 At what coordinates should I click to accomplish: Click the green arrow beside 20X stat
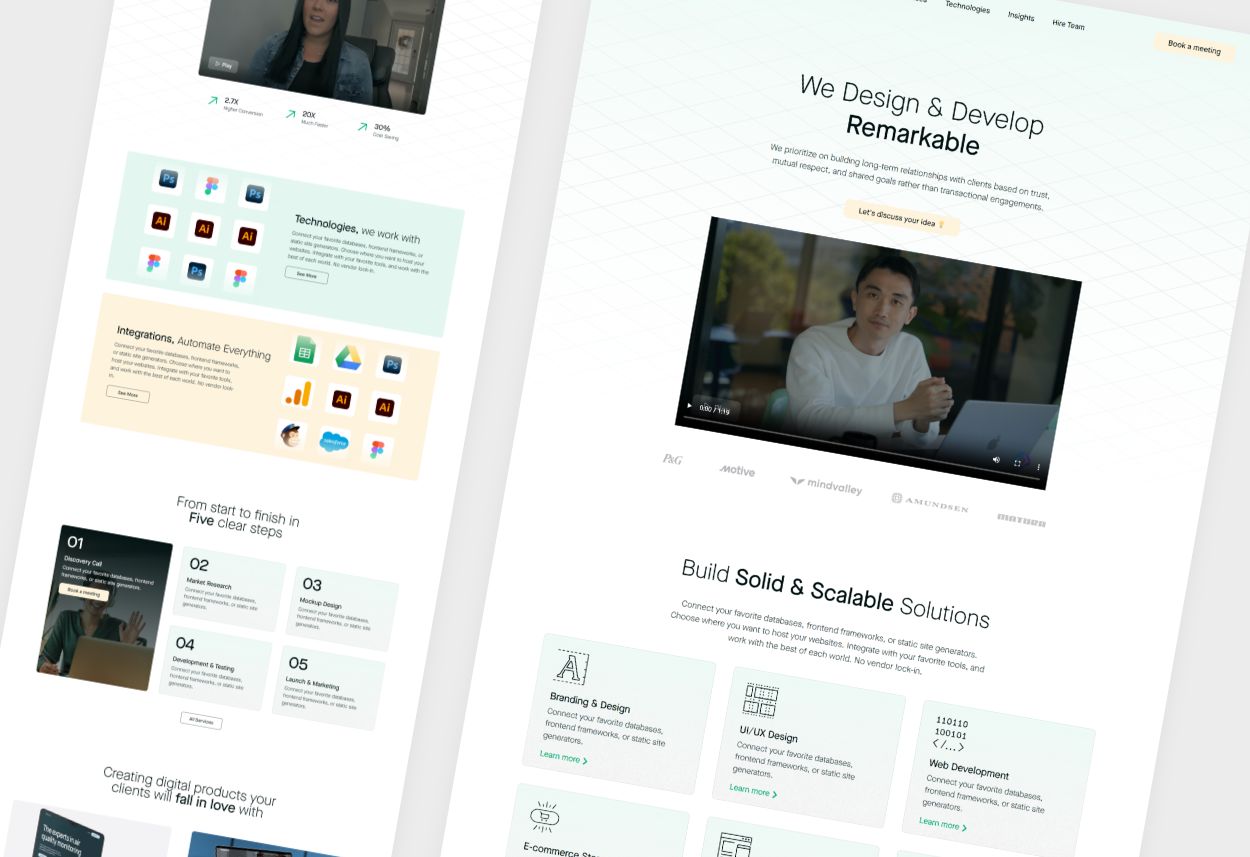point(291,114)
